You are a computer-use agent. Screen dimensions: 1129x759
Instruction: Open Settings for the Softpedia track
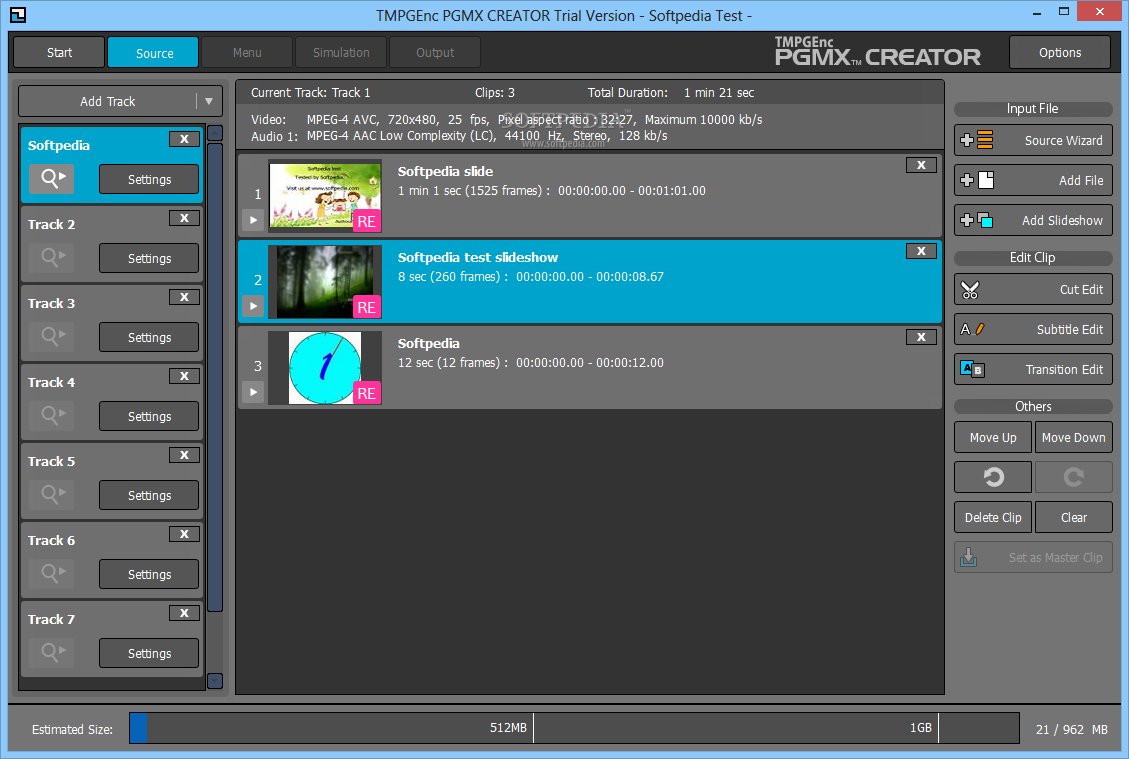click(149, 179)
